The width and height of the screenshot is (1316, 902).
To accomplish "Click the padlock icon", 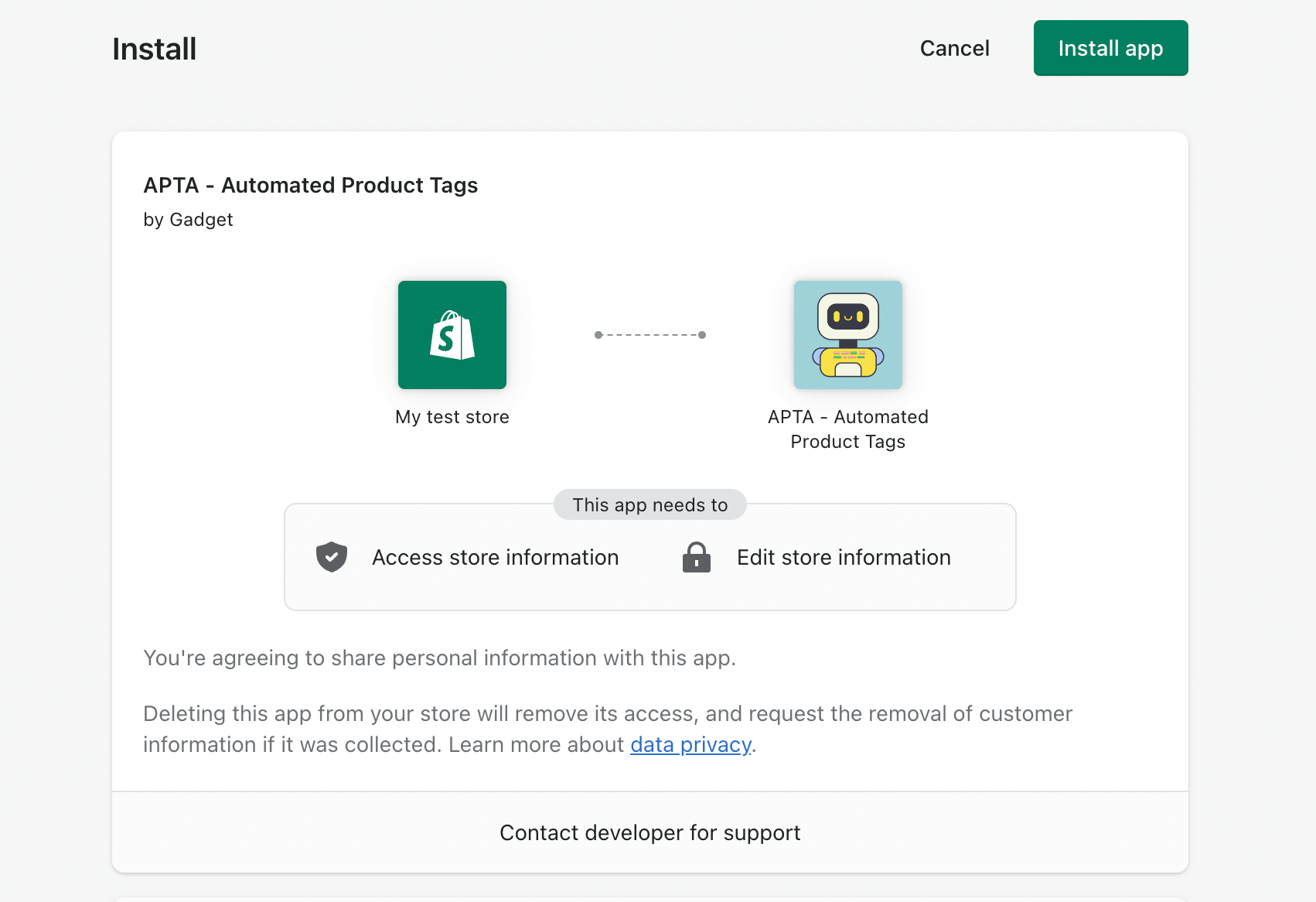I will pyautogui.click(x=697, y=557).
